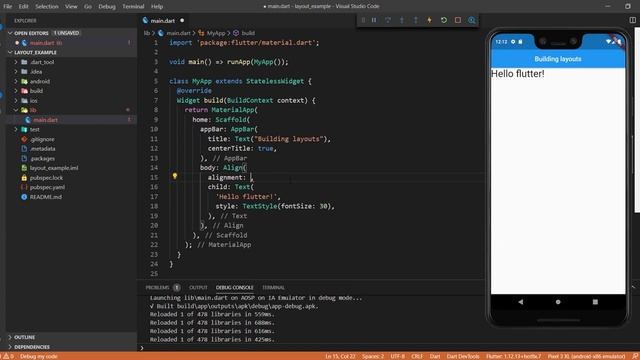
Task: Open the widget inspector magnifier icon
Action: (x=472, y=20)
